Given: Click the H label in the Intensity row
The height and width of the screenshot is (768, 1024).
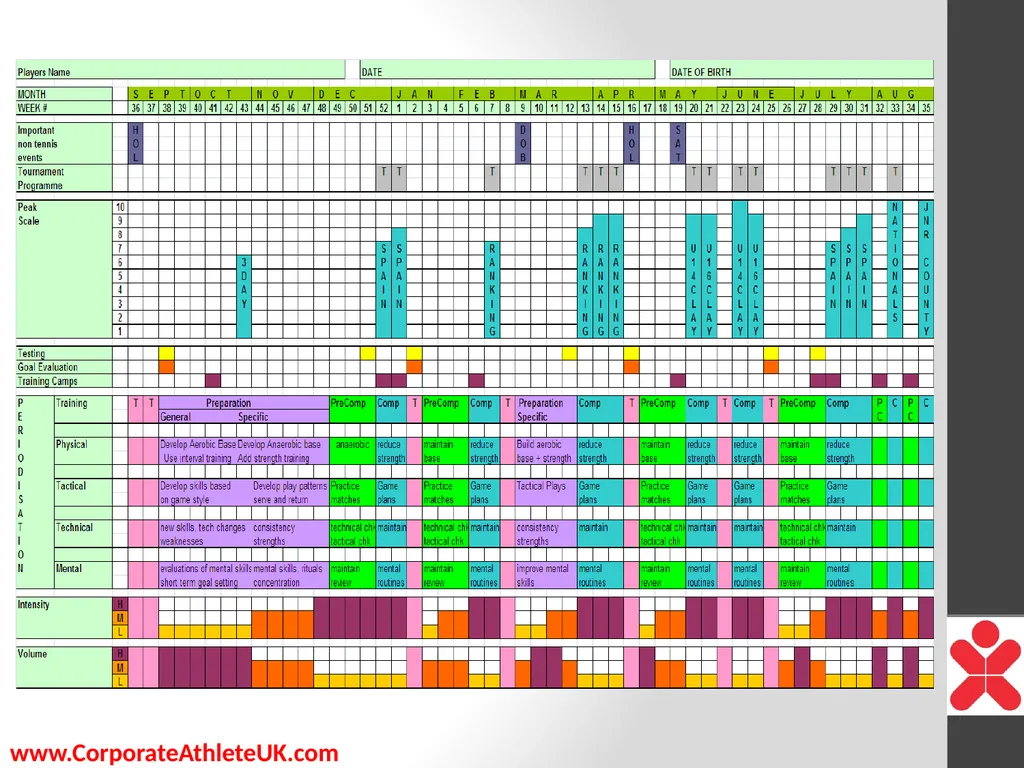Looking at the screenshot, I should [x=120, y=603].
